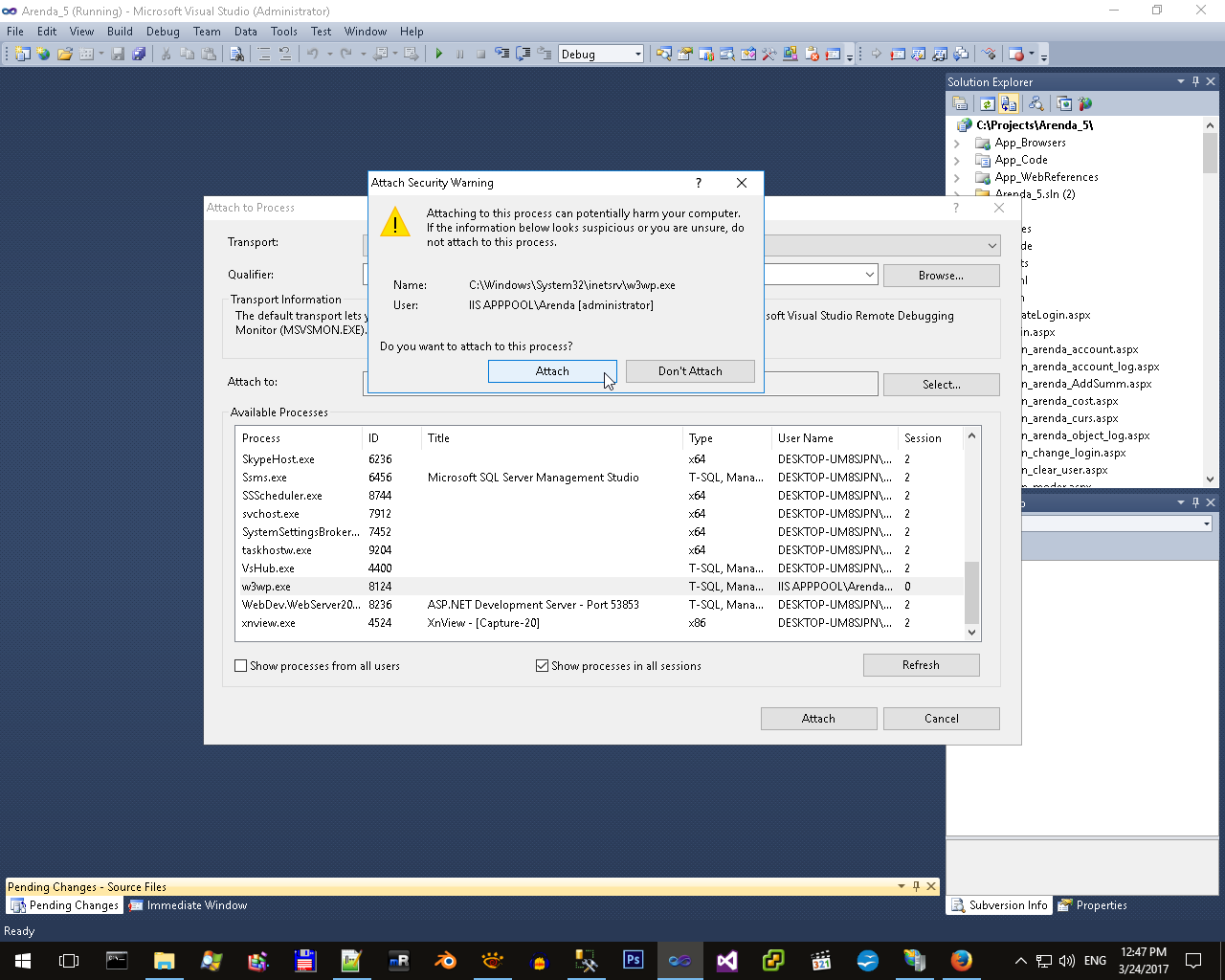Click the New Project toolbar icon

[x=22, y=54]
